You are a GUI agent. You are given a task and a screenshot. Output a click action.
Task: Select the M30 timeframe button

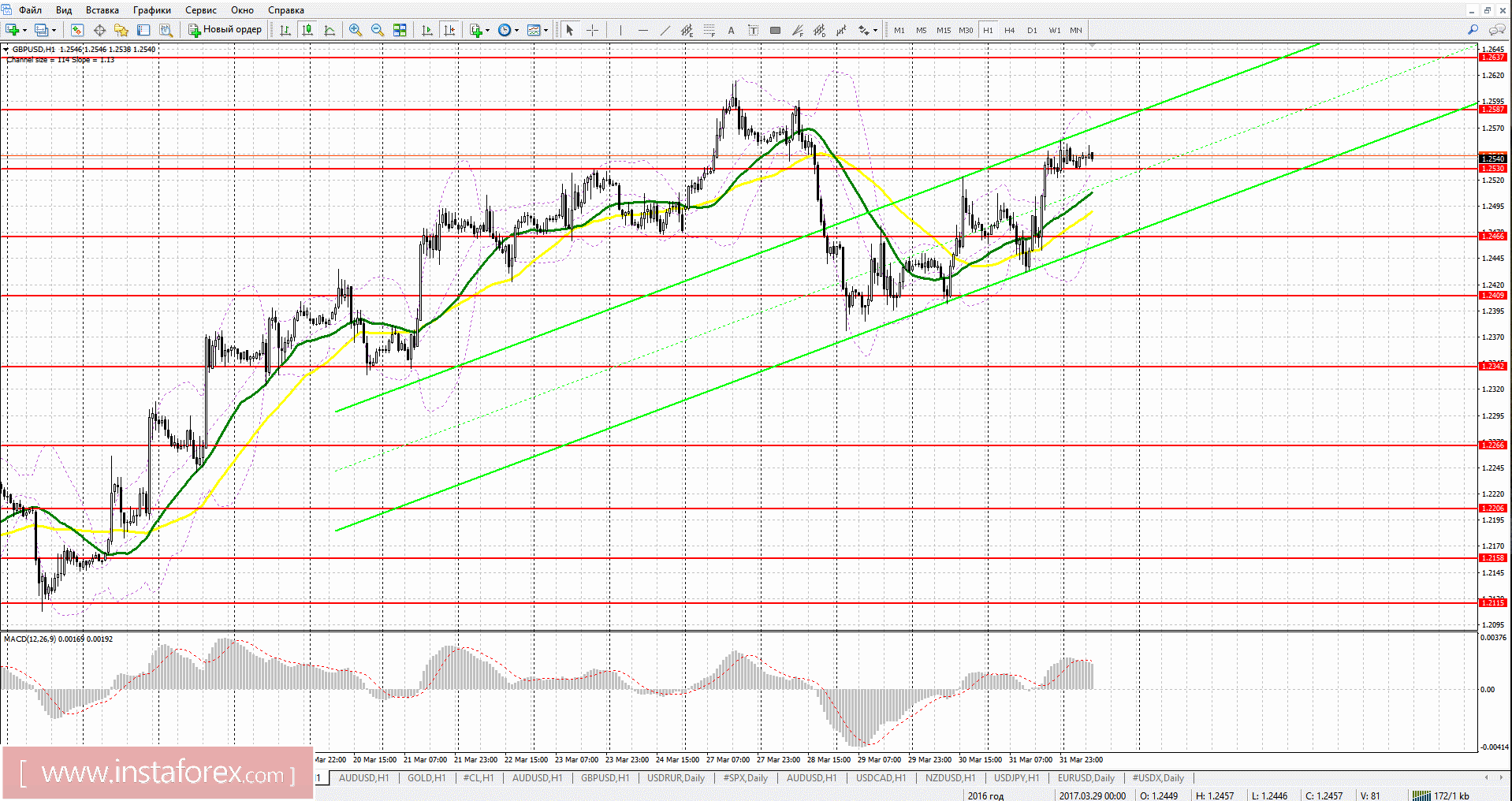point(966,30)
